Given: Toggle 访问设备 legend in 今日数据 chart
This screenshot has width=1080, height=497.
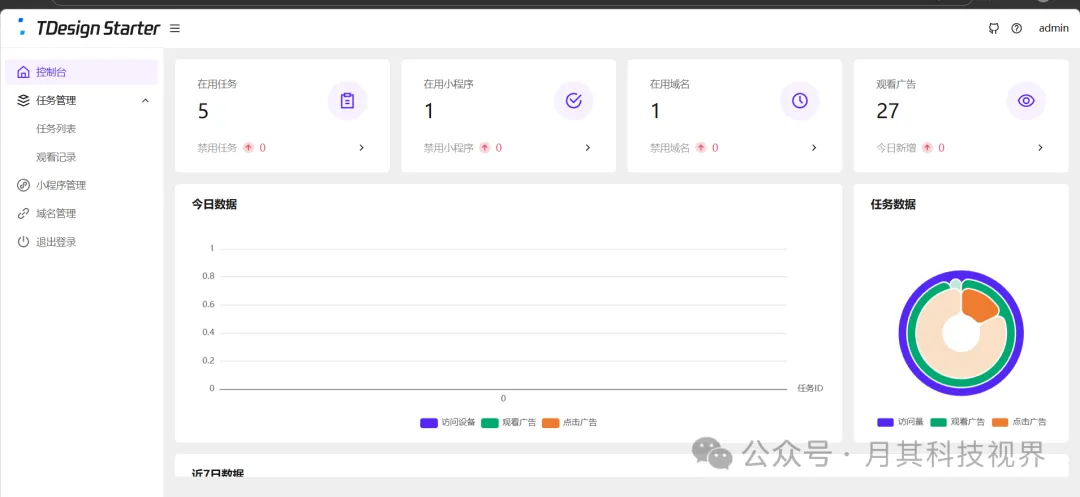Looking at the screenshot, I should pos(448,423).
